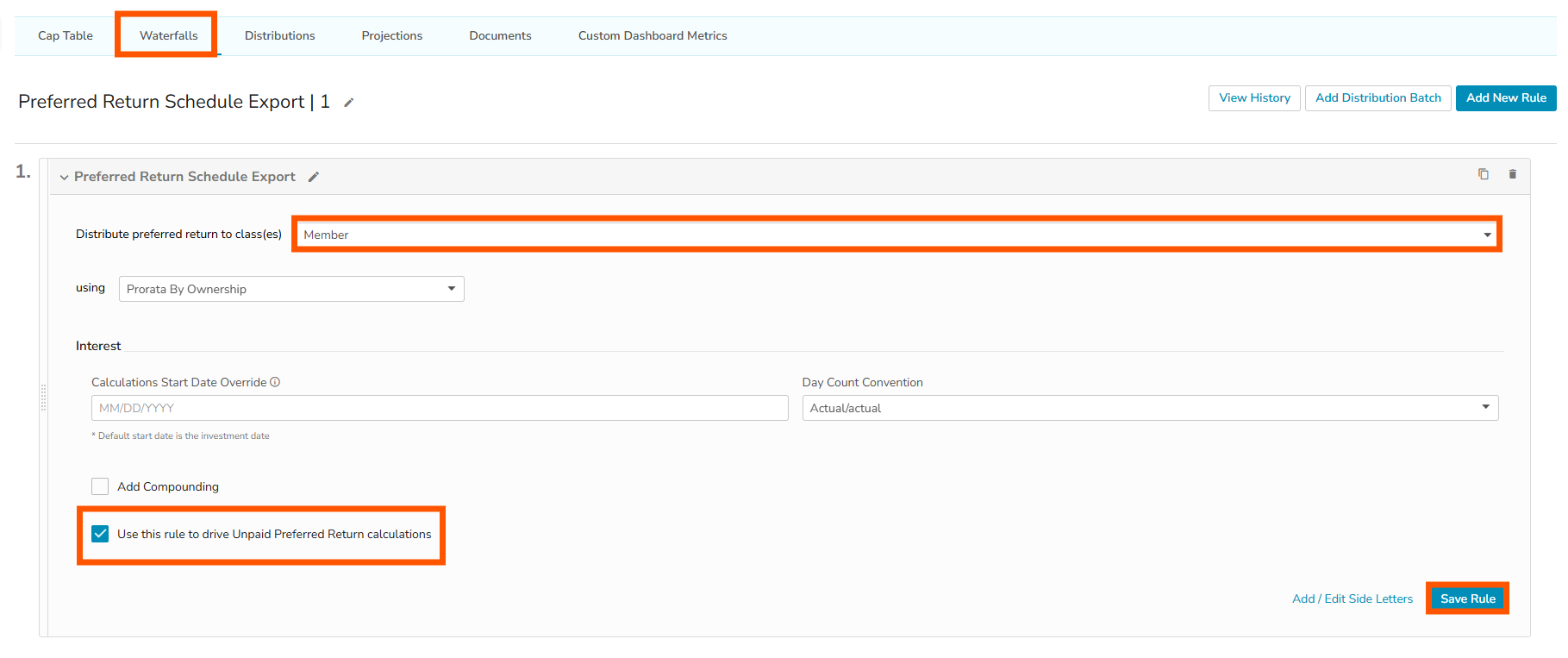Grab the drag handle on the rule's left edge
Viewport: 1568px width, 658px height.
(x=43, y=398)
